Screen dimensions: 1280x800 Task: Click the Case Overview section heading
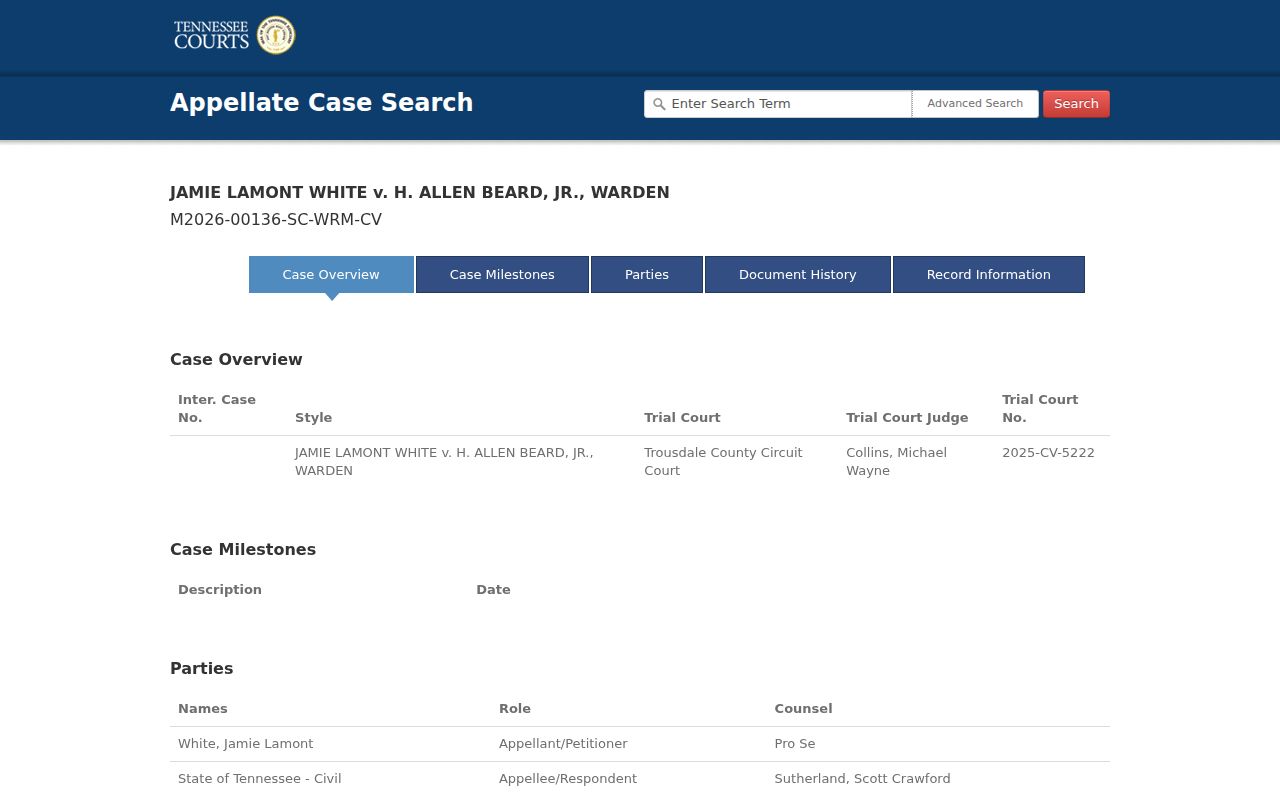236,360
